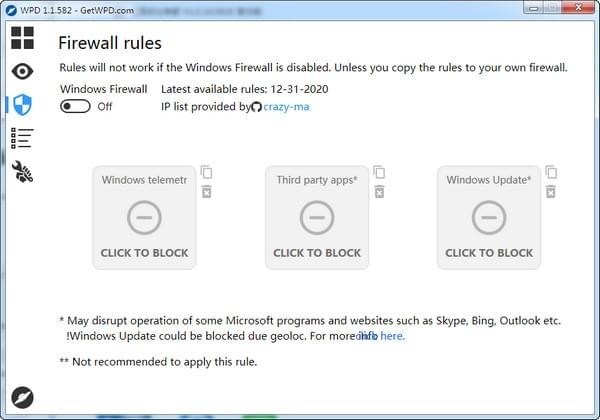The height and width of the screenshot is (420, 600).
Task: Open the Privacy eye page in sidebar
Action: (22, 71)
